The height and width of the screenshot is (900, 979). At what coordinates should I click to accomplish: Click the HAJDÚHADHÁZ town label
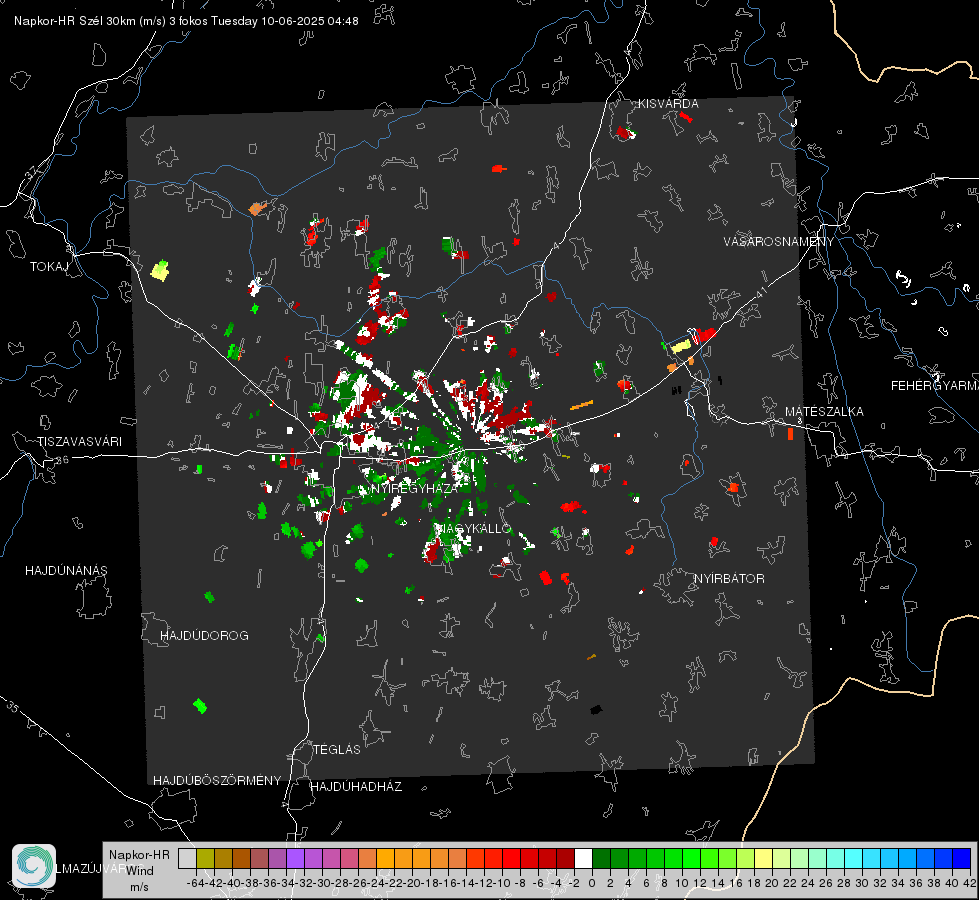coord(356,787)
